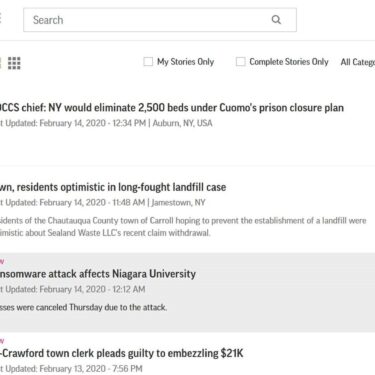The width and height of the screenshot is (375, 375).
Task: Enable the My Stories Only checkbox
Action: (x=148, y=62)
